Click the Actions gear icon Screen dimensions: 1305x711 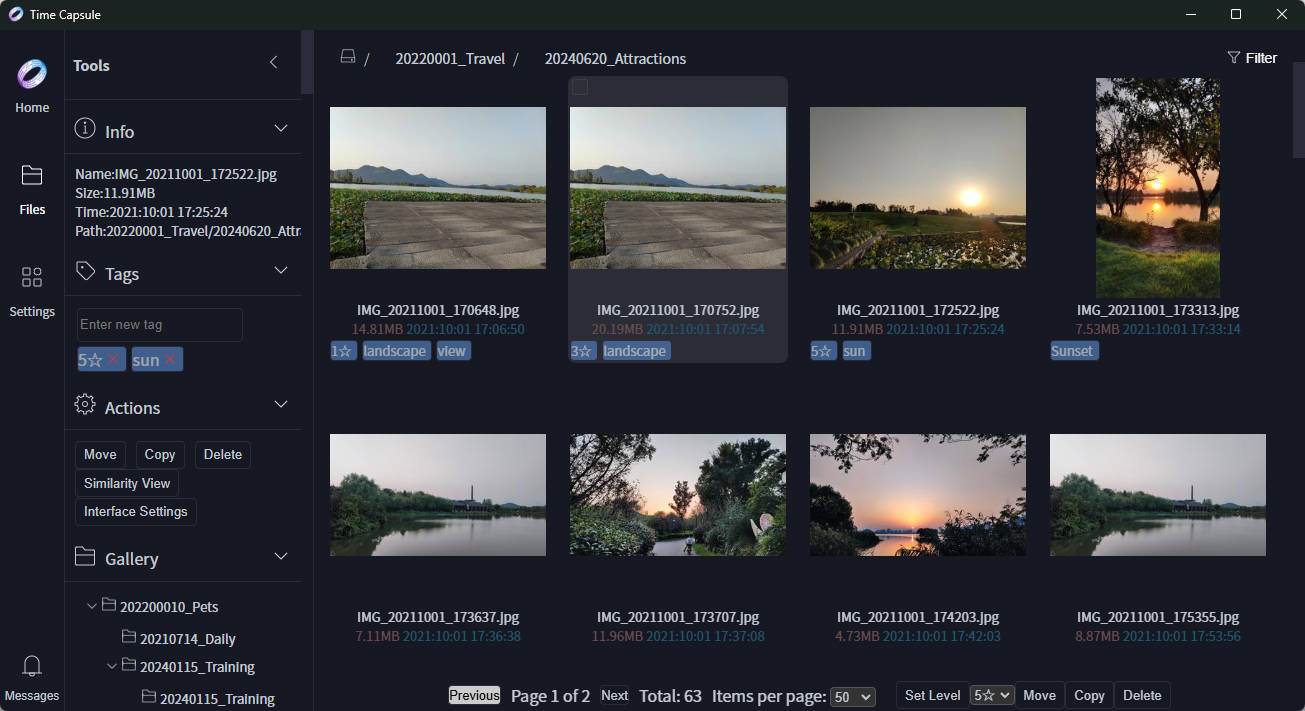(87, 404)
